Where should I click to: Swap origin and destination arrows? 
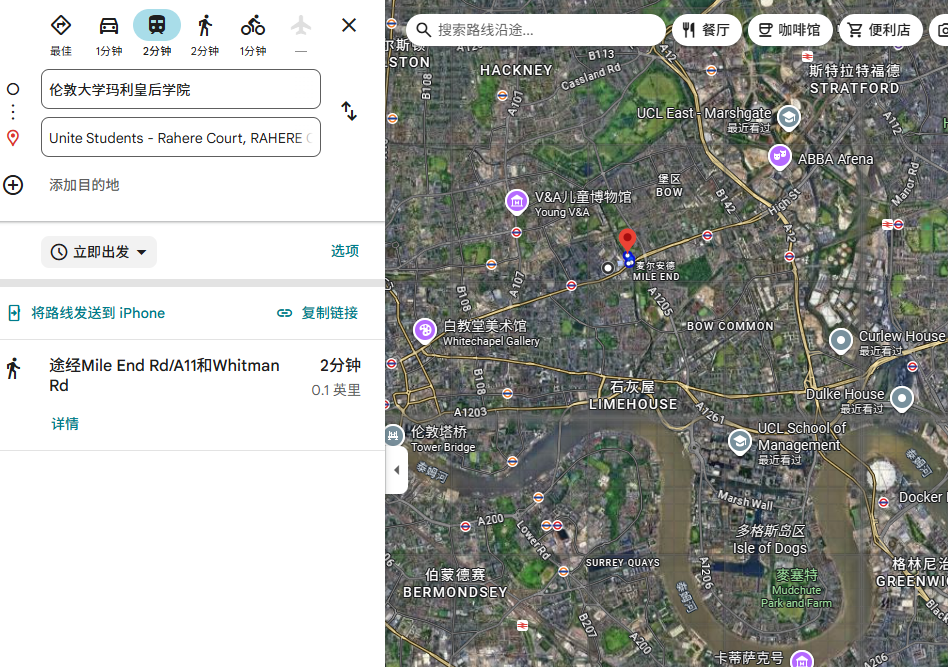click(349, 112)
